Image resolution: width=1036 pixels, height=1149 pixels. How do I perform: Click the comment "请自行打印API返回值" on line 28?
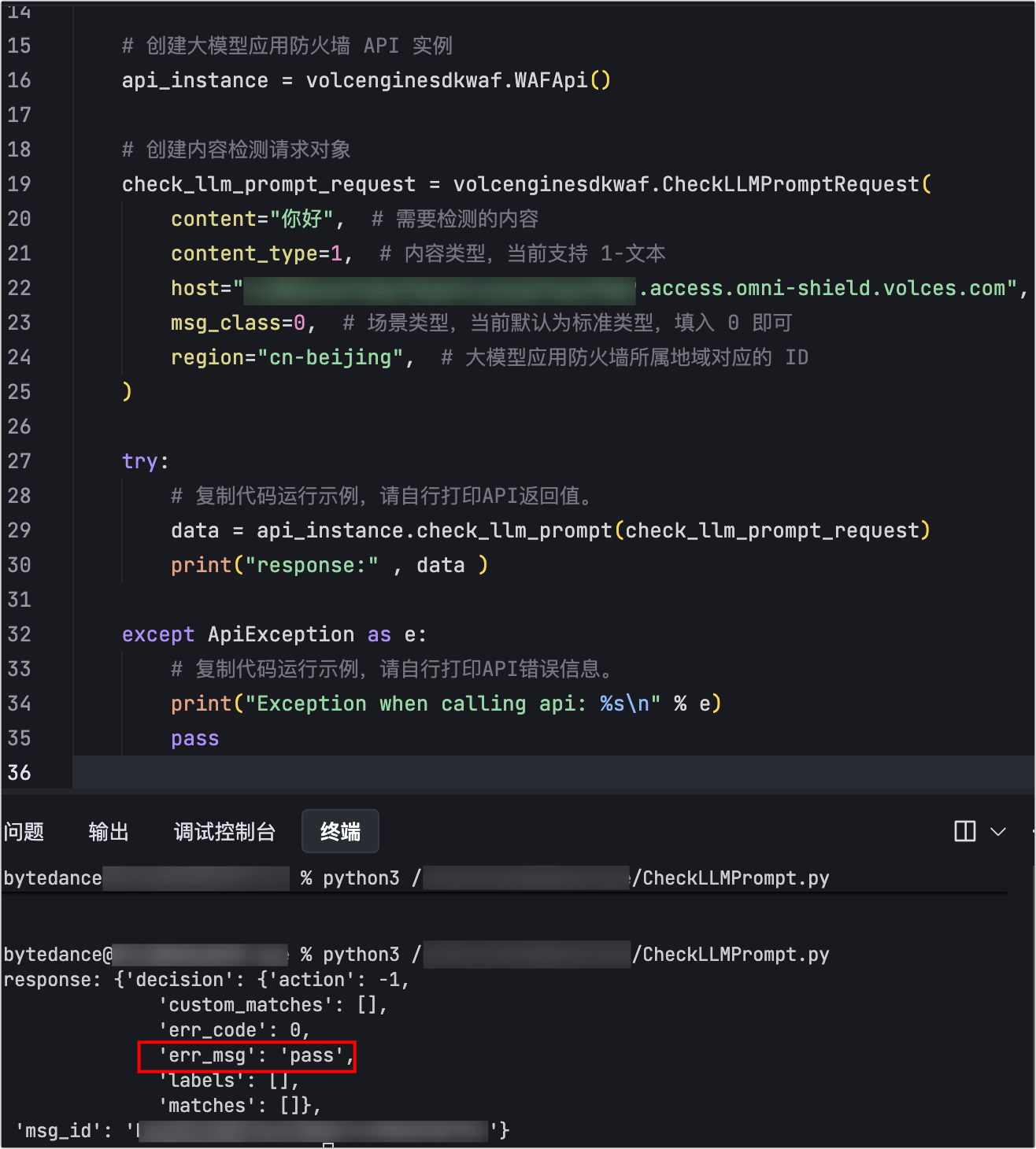pos(481,496)
